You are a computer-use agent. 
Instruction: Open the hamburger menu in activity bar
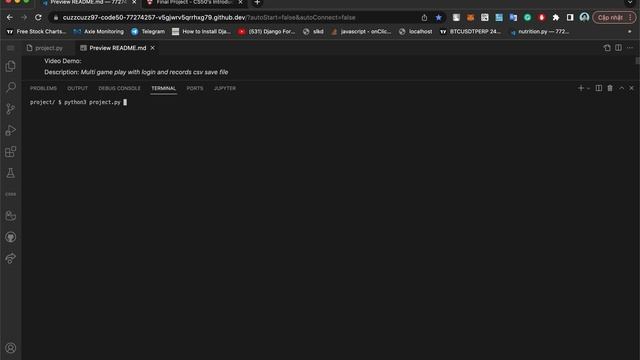click(11, 48)
